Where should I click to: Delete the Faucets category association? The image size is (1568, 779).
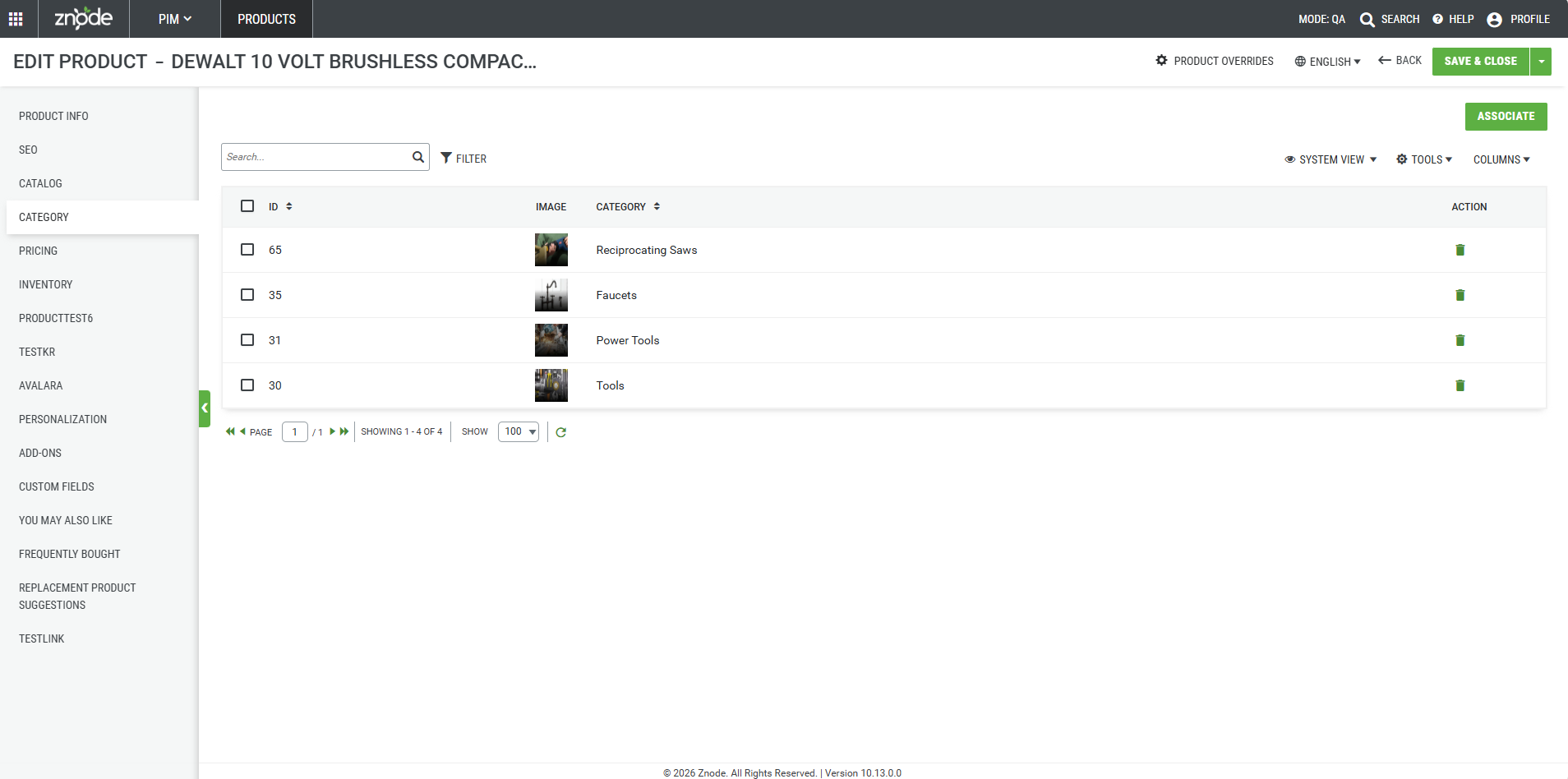1460,295
